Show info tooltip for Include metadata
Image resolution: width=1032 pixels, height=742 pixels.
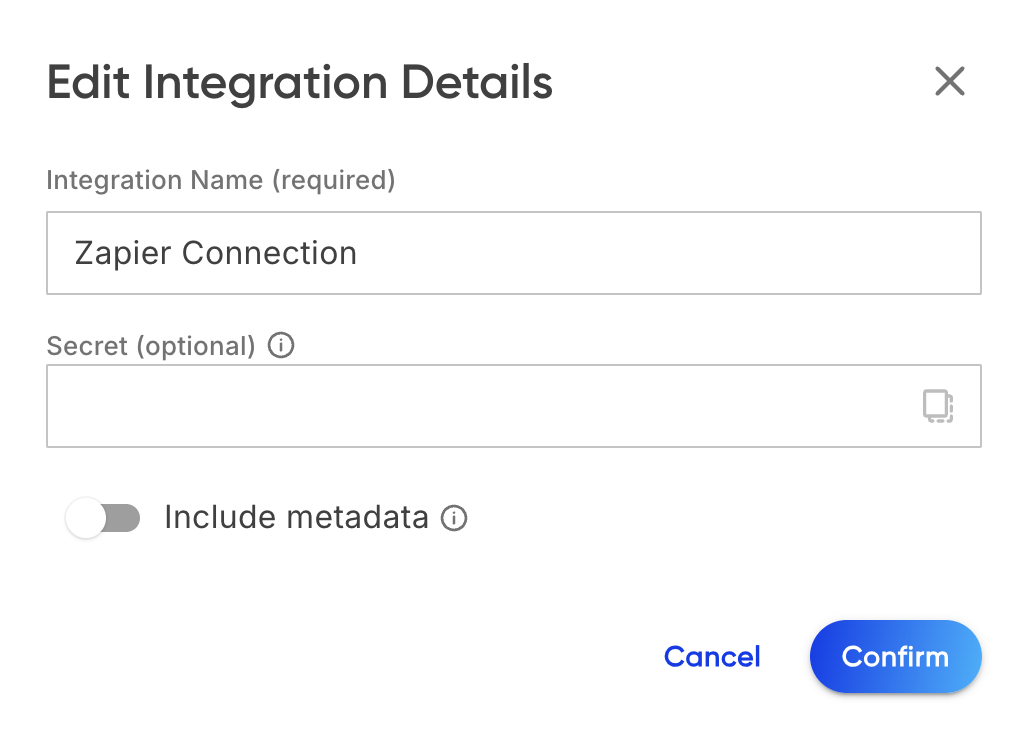coord(454,518)
